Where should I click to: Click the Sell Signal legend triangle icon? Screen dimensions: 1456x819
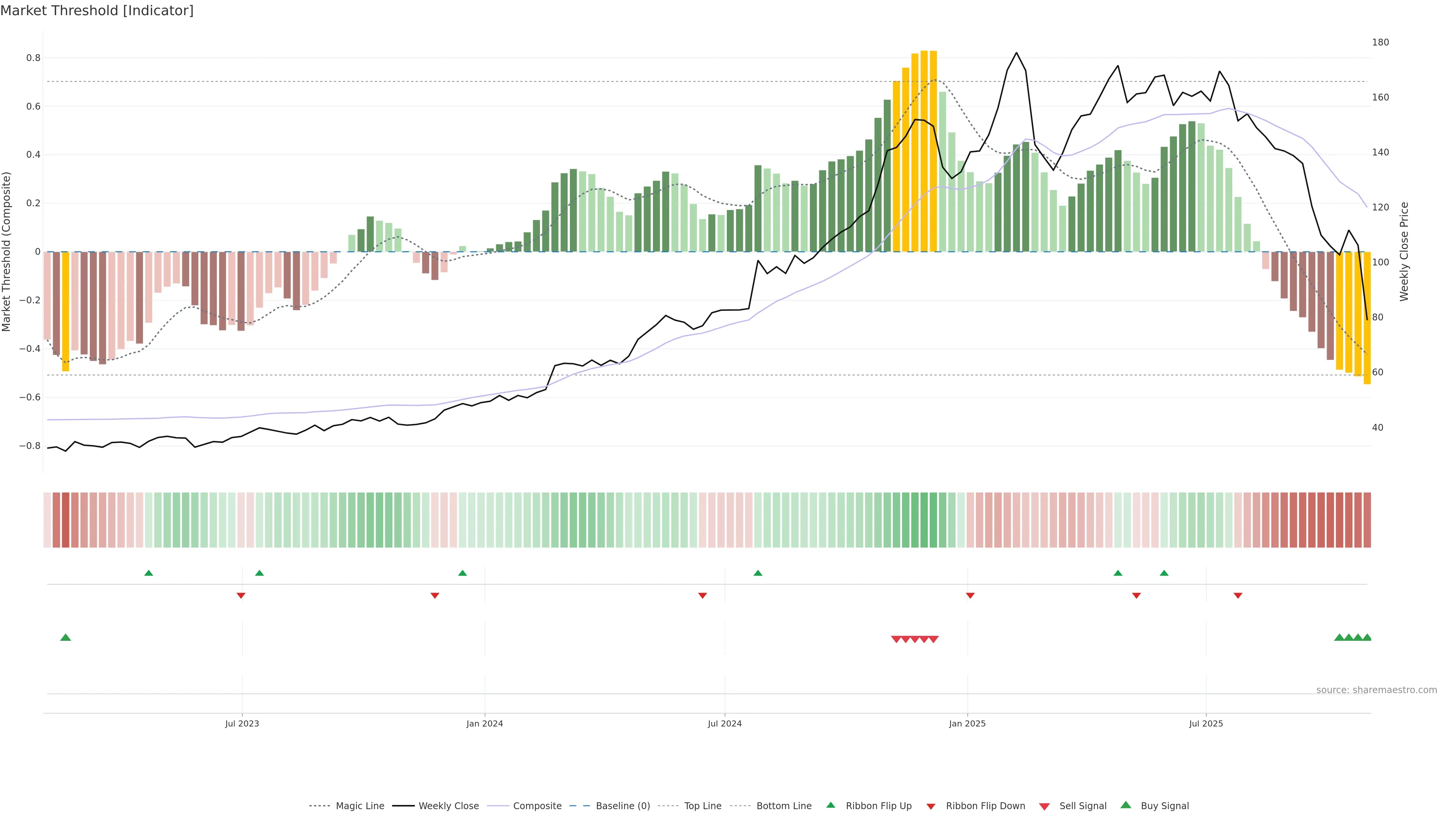[x=1044, y=806]
